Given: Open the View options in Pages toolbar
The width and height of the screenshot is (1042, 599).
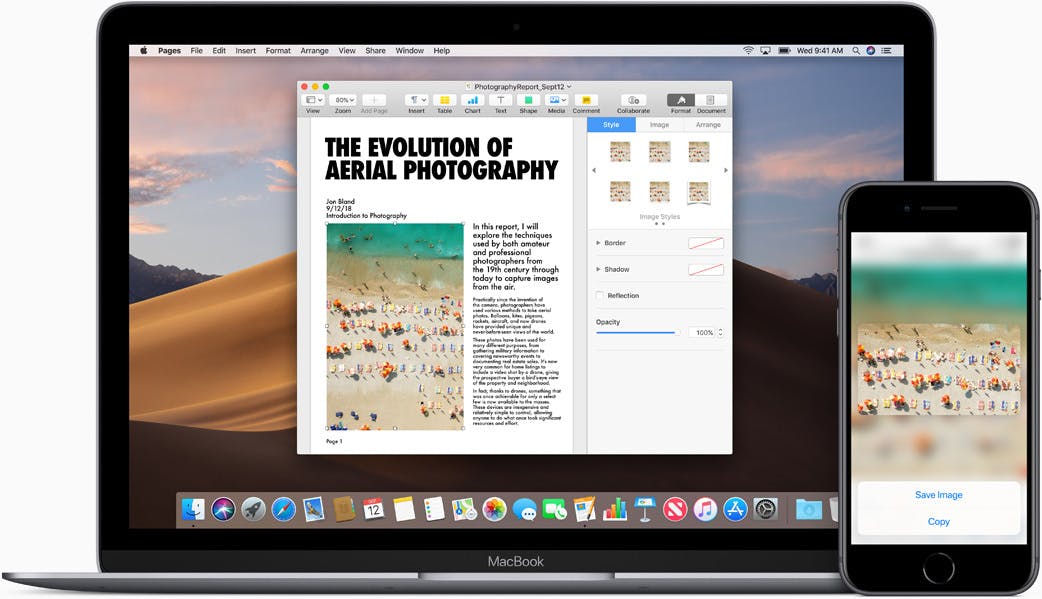Looking at the screenshot, I should point(312,100).
